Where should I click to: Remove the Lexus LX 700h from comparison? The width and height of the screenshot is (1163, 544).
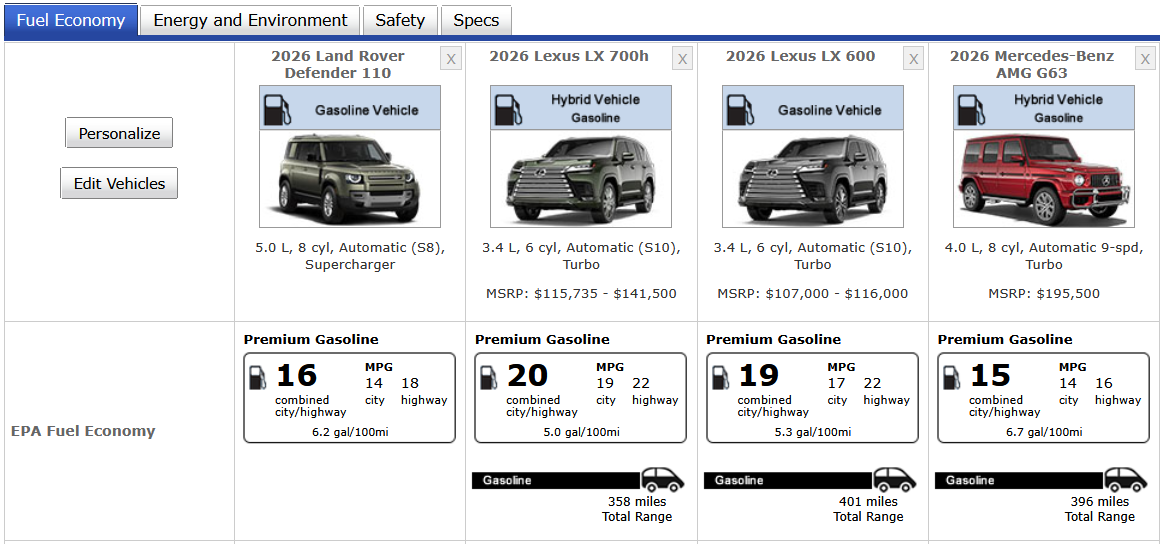[682, 59]
